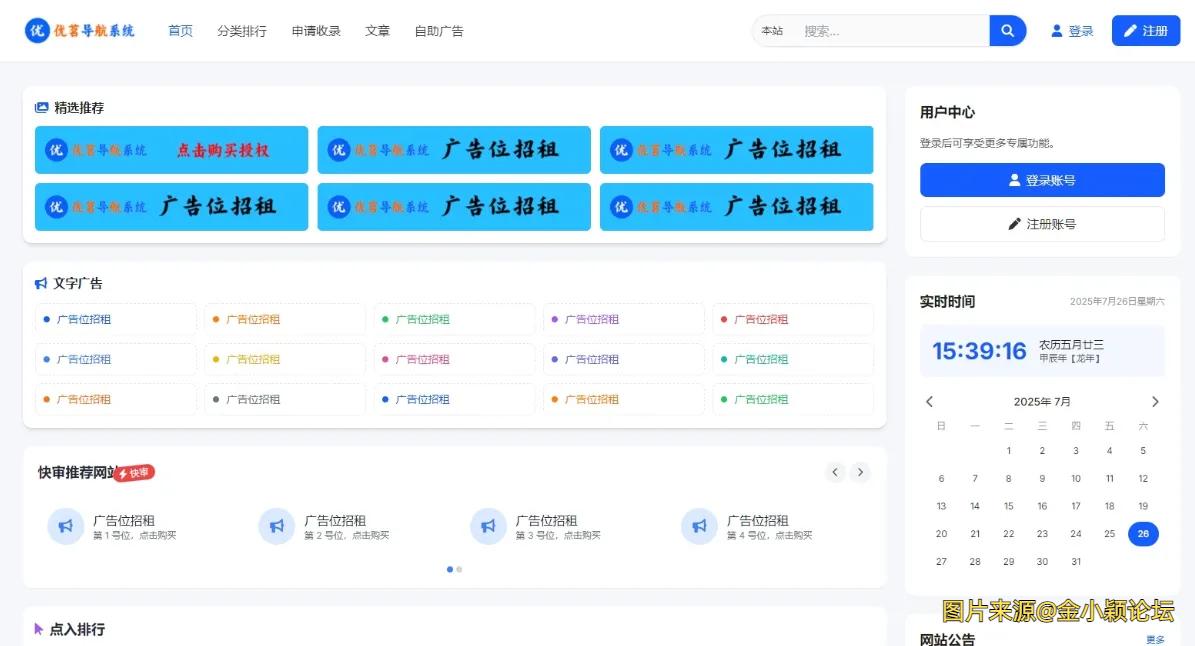Click the second carousel pagination dot
1195x646 pixels.
click(x=458, y=569)
